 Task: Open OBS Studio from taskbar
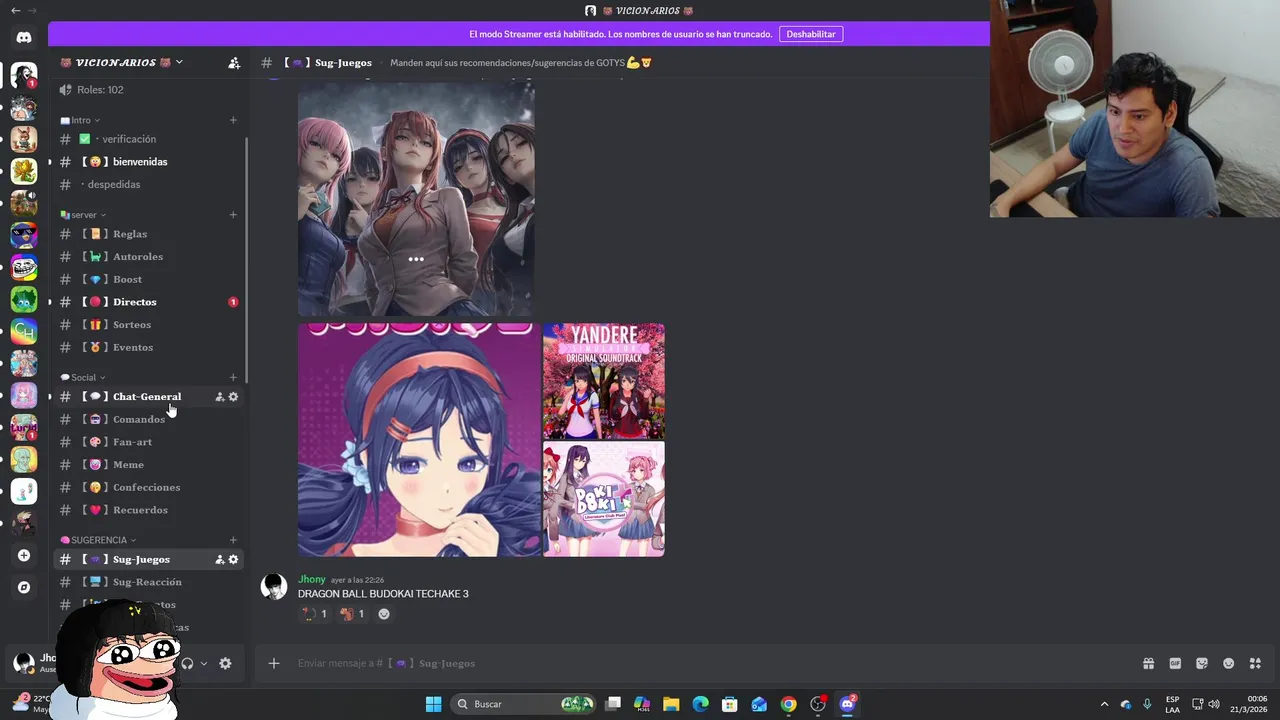(818, 704)
